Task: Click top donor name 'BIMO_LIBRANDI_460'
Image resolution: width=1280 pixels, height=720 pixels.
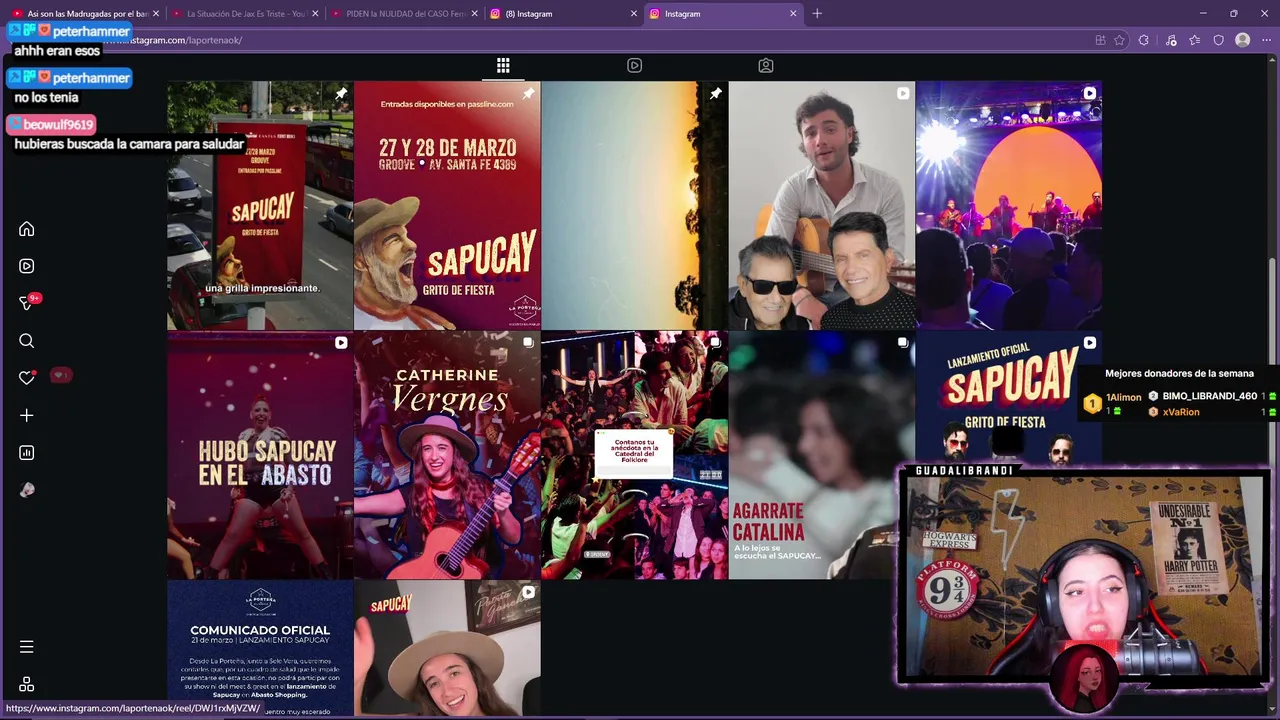Action: click(x=1210, y=396)
